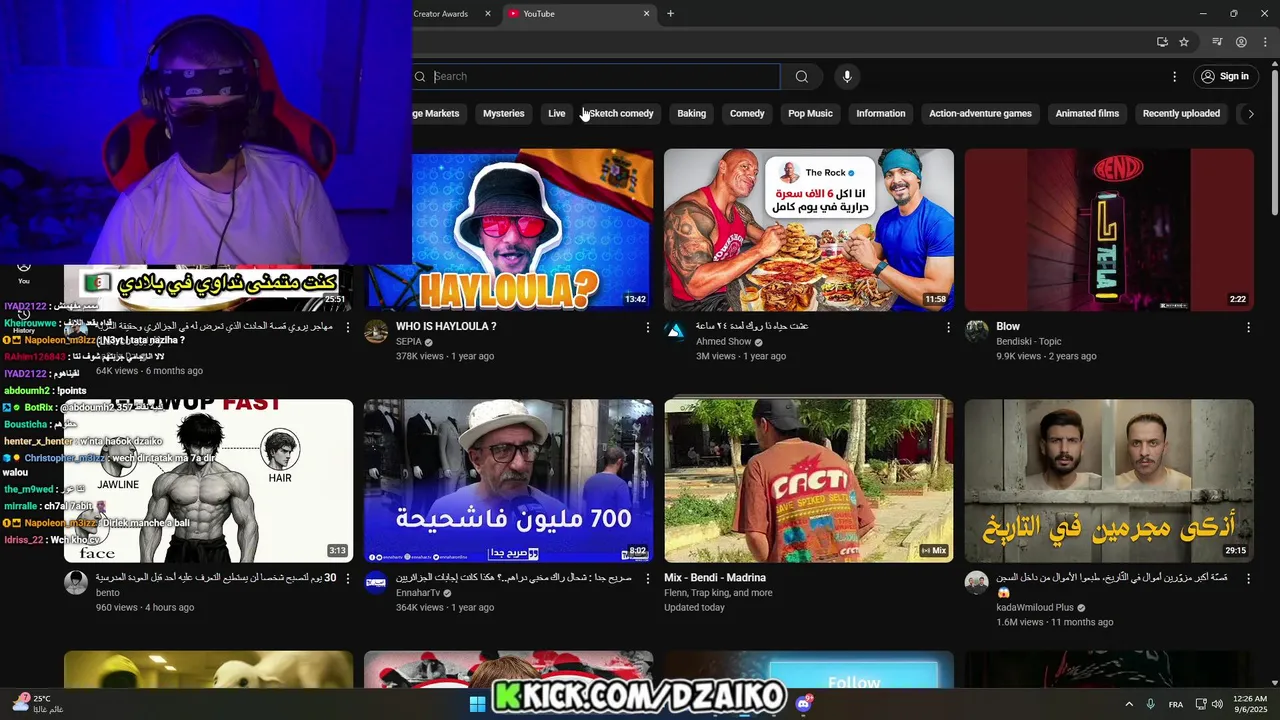Open options menu for EnnaharTv video
The width and height of the screenshot is (1280, 720).
point(648,578)
